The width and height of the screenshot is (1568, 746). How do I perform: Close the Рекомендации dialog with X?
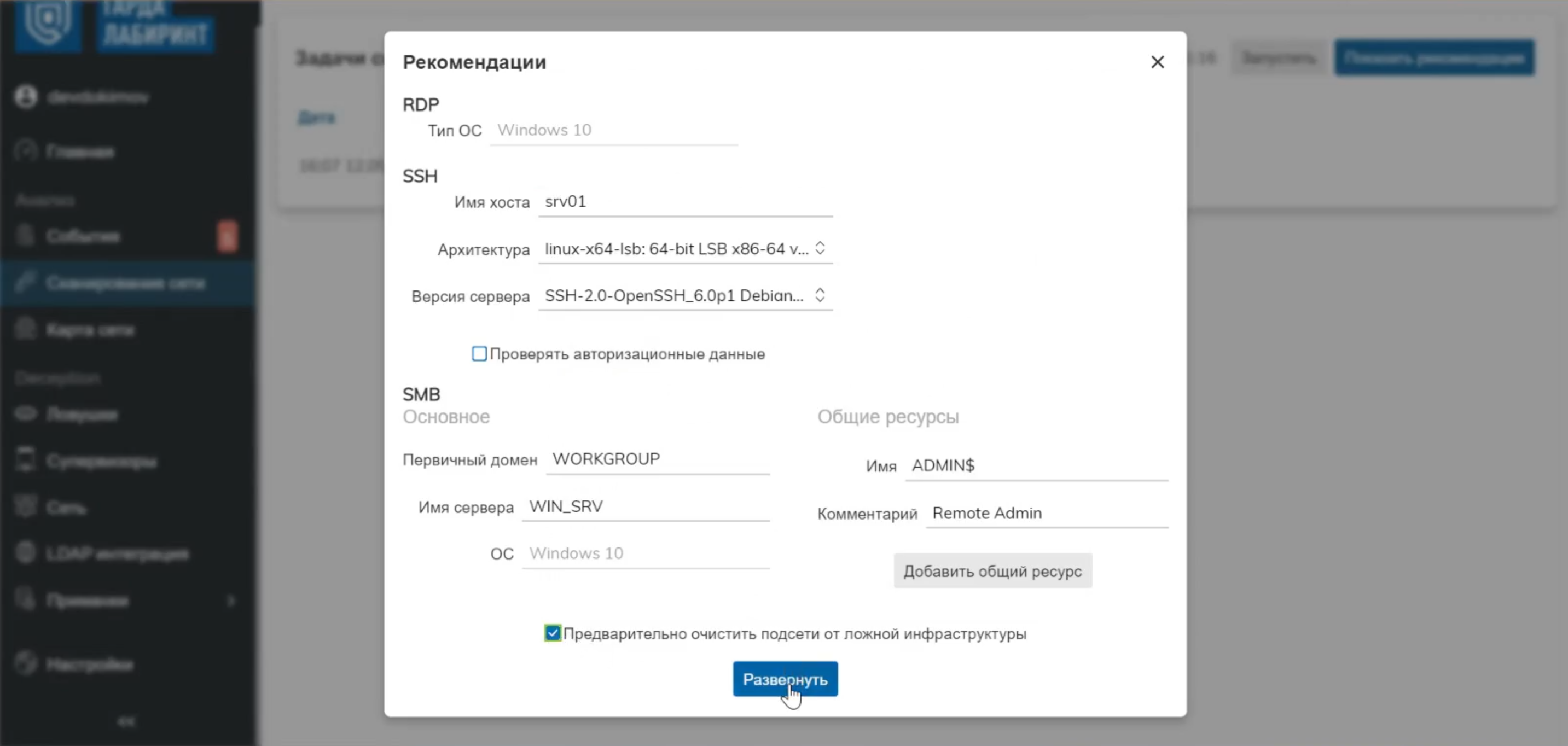pos(1157,62)
